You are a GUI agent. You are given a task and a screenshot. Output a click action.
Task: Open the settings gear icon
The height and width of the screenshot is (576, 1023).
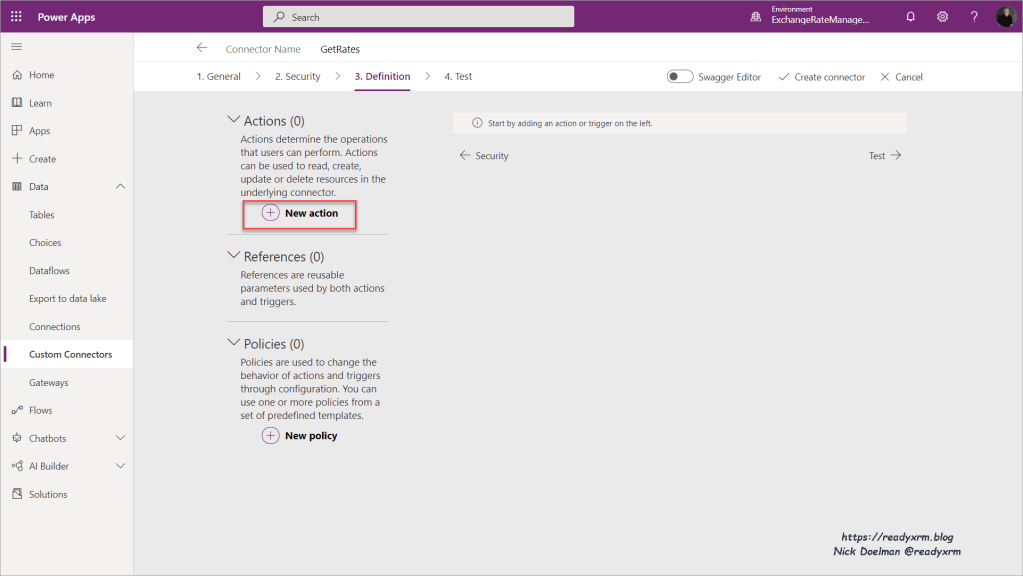tap(942, 17)
